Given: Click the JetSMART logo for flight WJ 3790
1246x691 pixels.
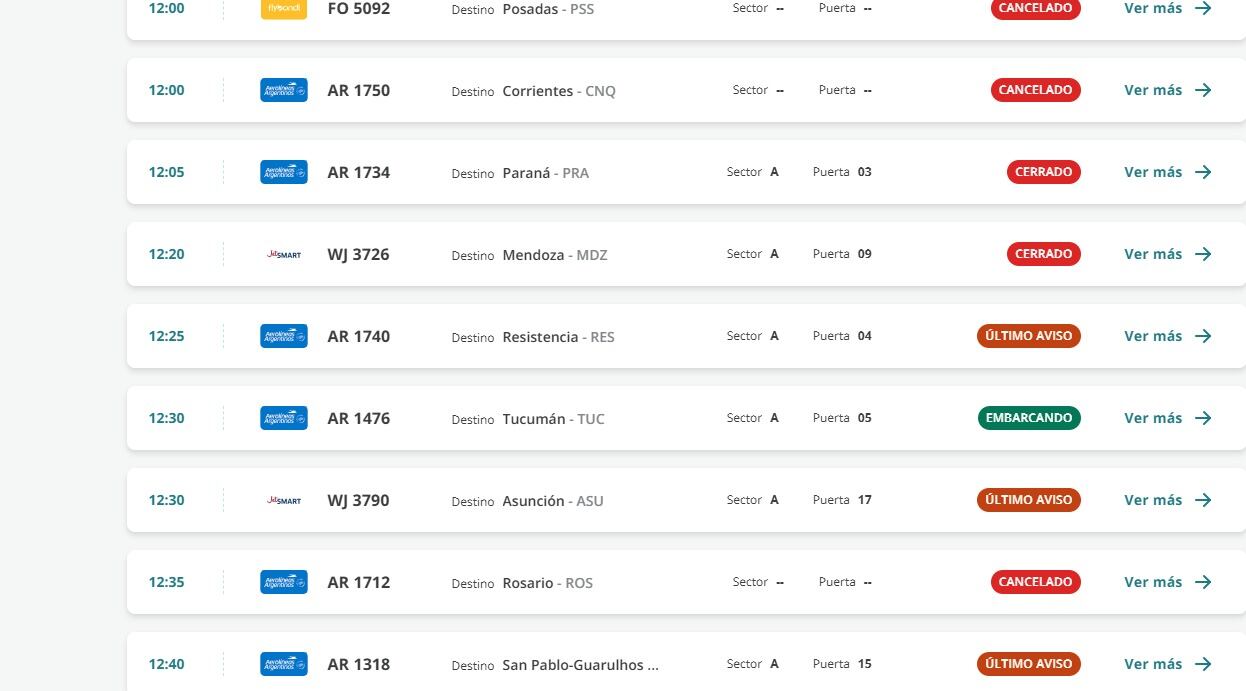Looking at the screenshot, I should pyautogui.click(x=284, y=500).
